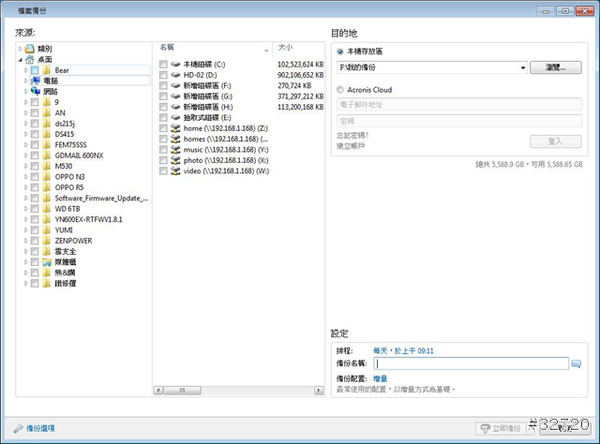Click the scroll right arrow in file list
The image size is (600, 444).
click(x=319, y=390)
